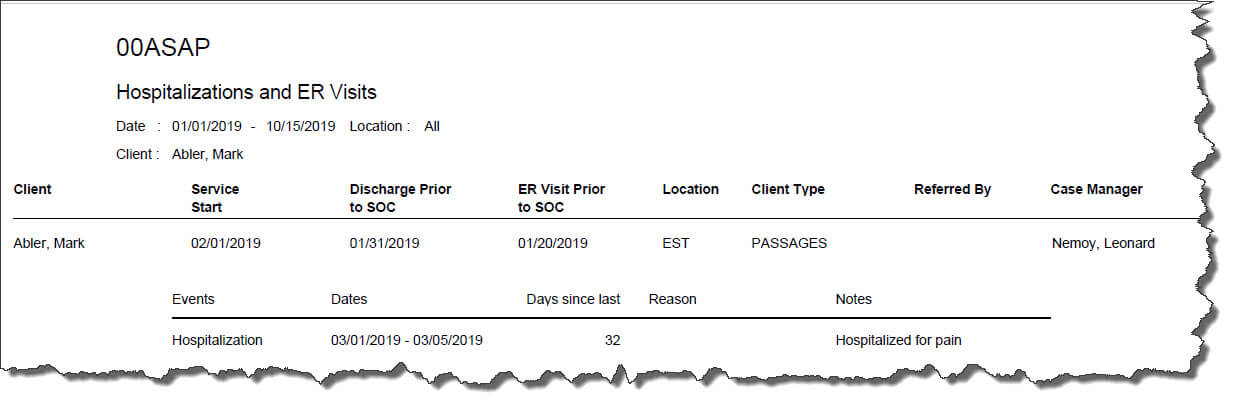1237x407 pixels.
Task: Click the Client column header
Action: click(x=32, y=189)
